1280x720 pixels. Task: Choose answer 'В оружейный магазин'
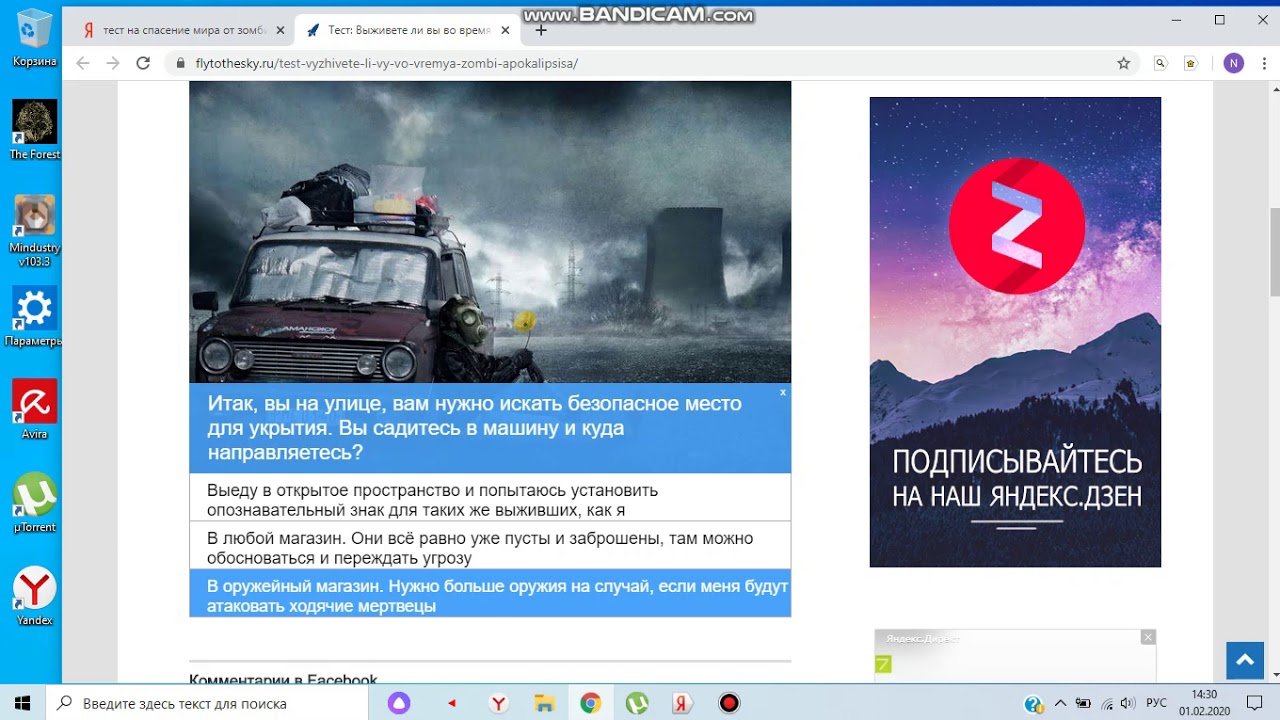(490, 593)
